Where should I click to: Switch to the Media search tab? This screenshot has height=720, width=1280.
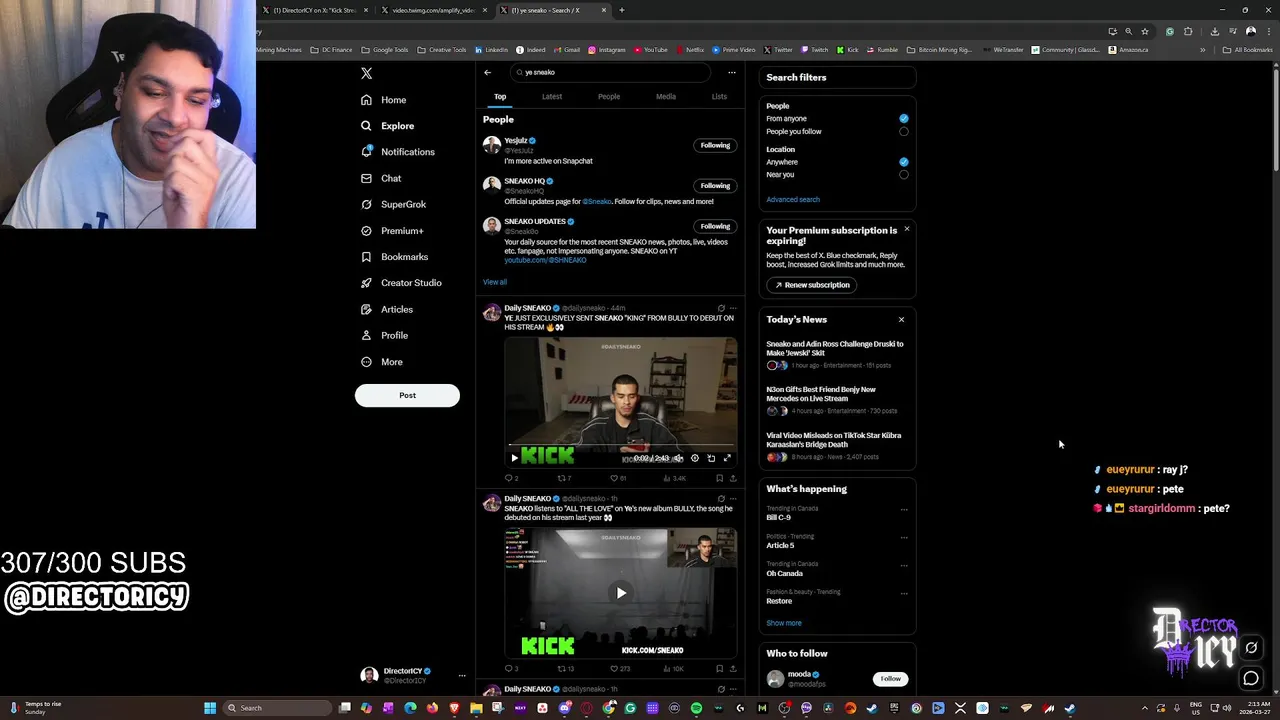[x=666, y=97]
